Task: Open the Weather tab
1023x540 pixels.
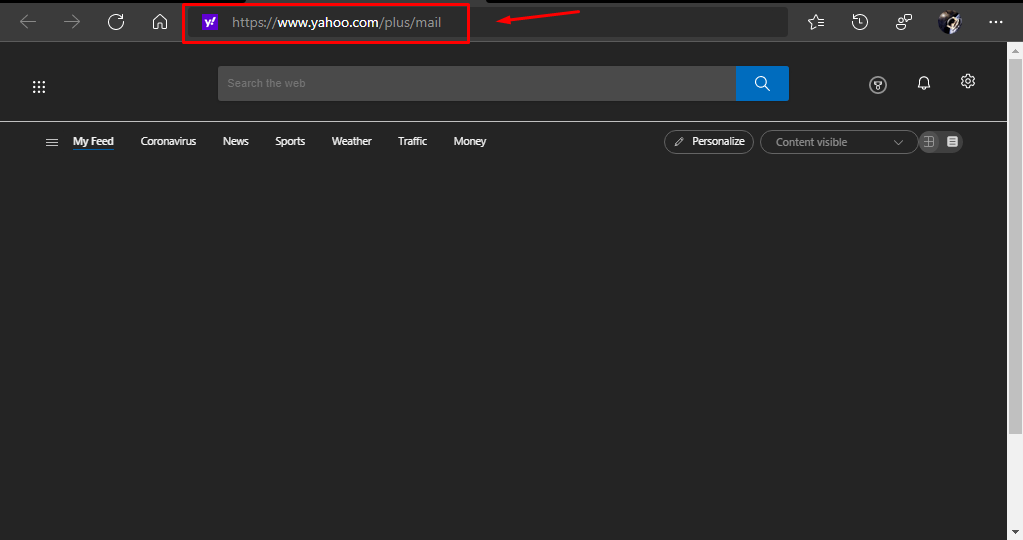Action: click(x=352, y=142)
